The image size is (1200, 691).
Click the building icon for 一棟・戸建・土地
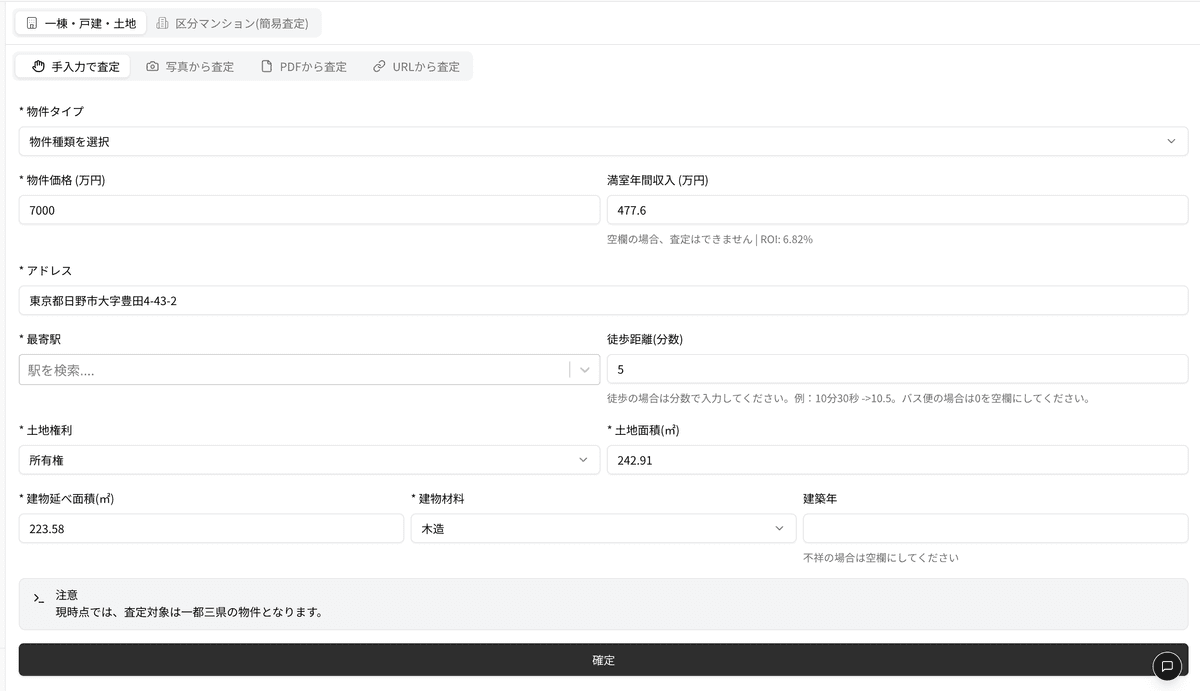32,23
